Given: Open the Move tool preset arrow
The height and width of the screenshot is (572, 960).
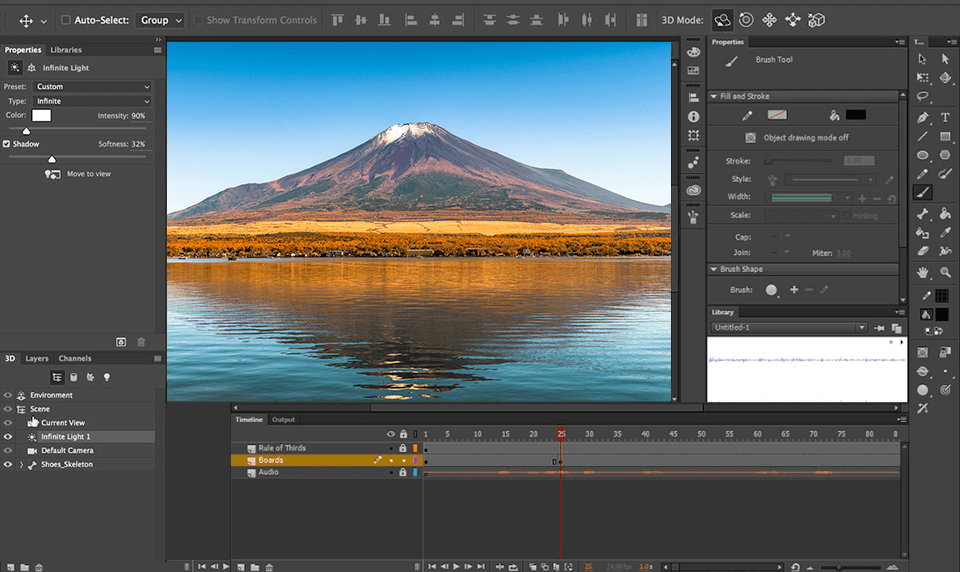Looking at the screenshot, I should pyautogui.click(x=43, y=21).
